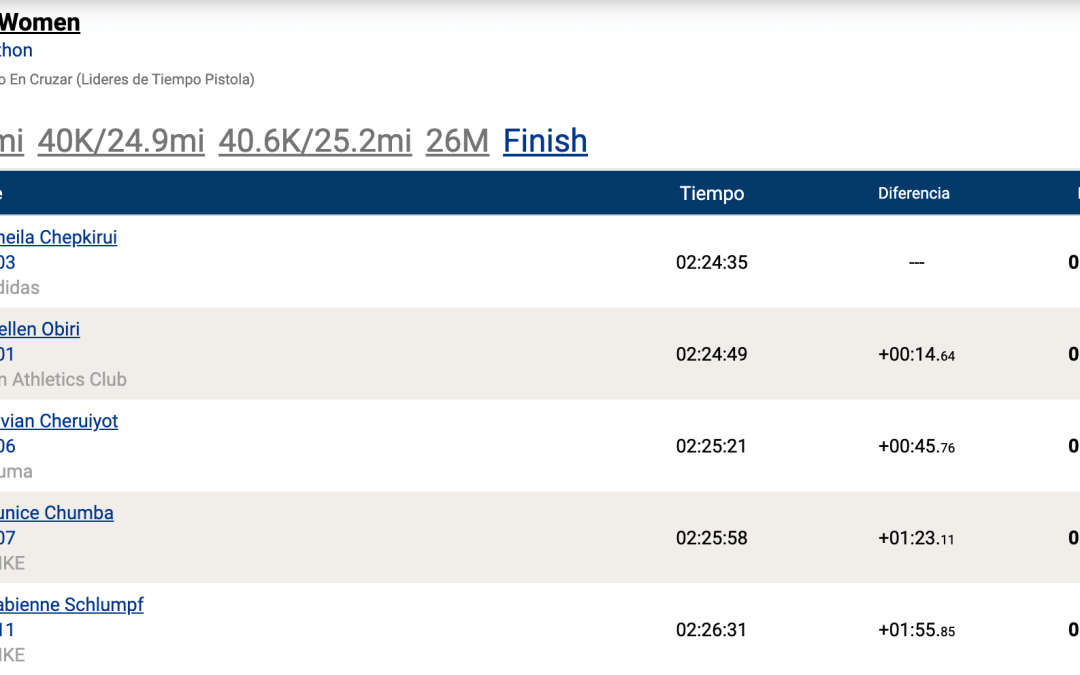
Task: Select the 40.6K/25.2mi split tab
Action: pyautogui.click(x=315, y=141)
